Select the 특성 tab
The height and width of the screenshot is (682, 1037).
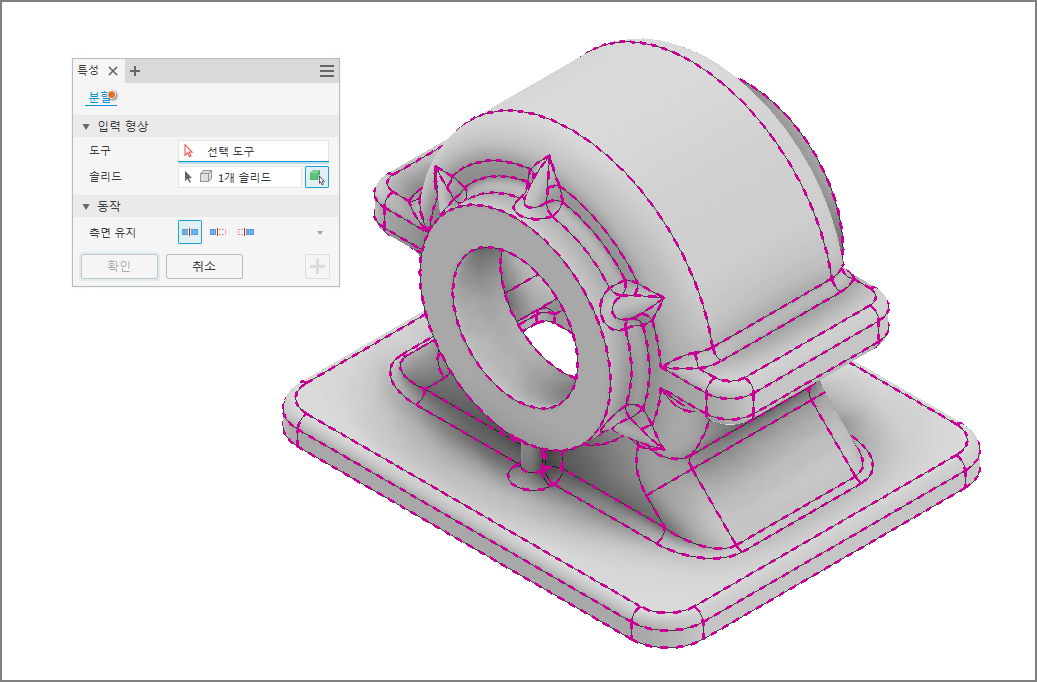(x=88, y=70)
